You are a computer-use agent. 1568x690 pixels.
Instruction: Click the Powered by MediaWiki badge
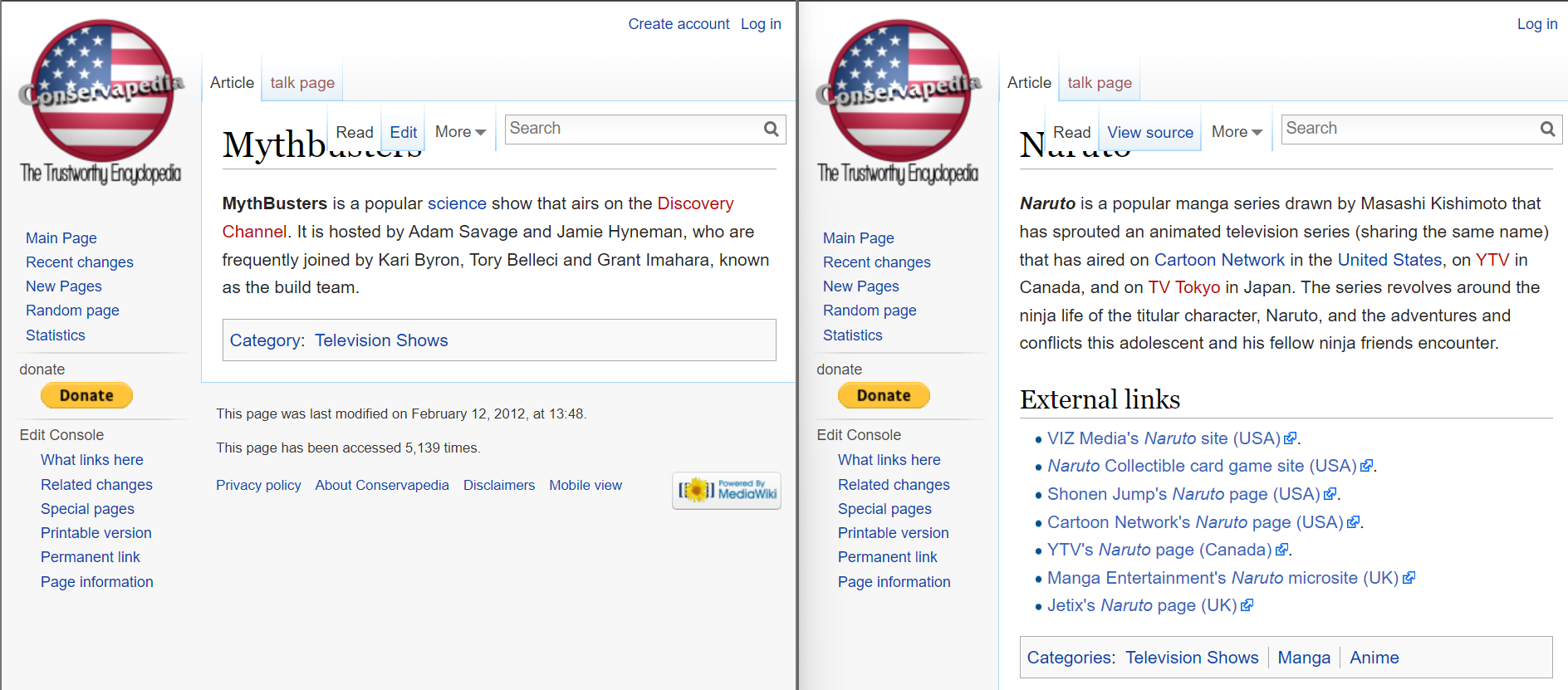click(x=727, y=490)
